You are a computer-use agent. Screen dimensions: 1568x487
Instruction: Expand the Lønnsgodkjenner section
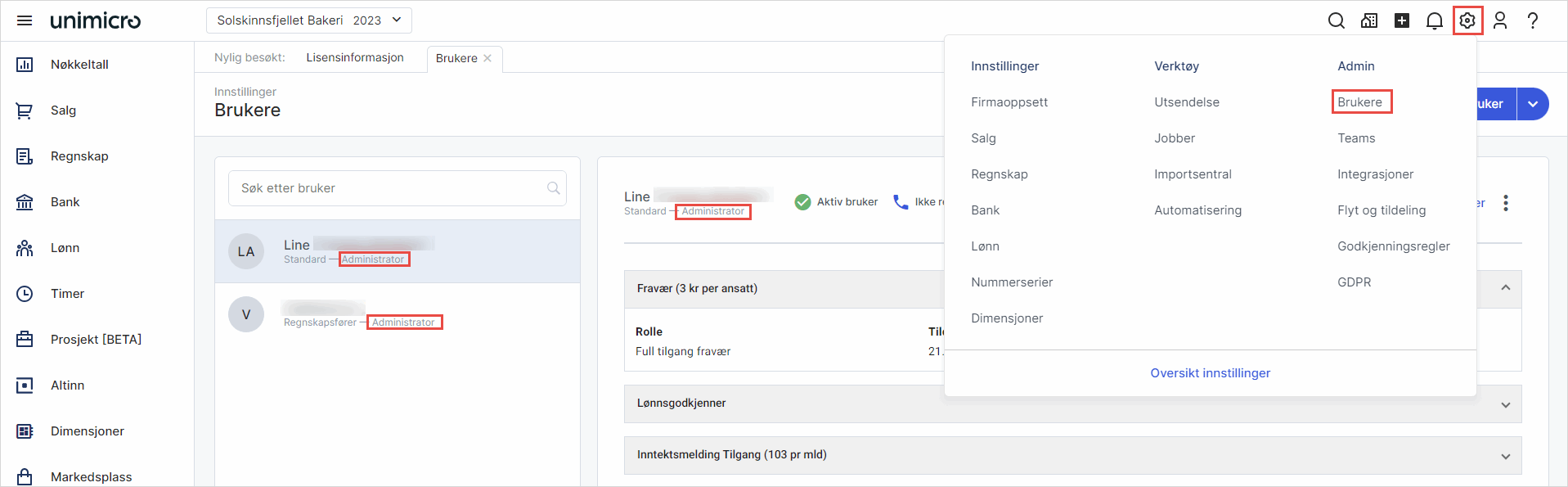tap(1505, 404)
